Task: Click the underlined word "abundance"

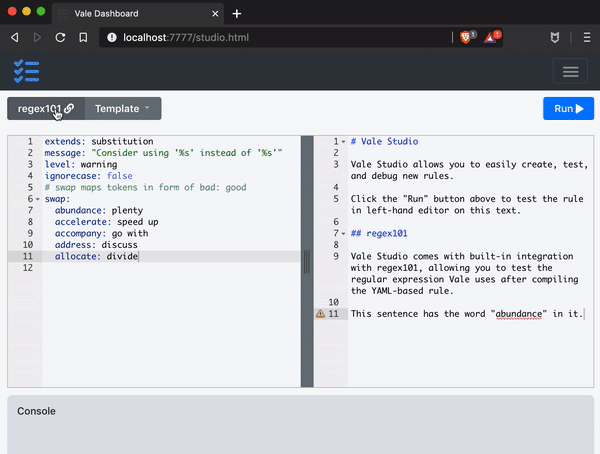Action: click(518, 314)
